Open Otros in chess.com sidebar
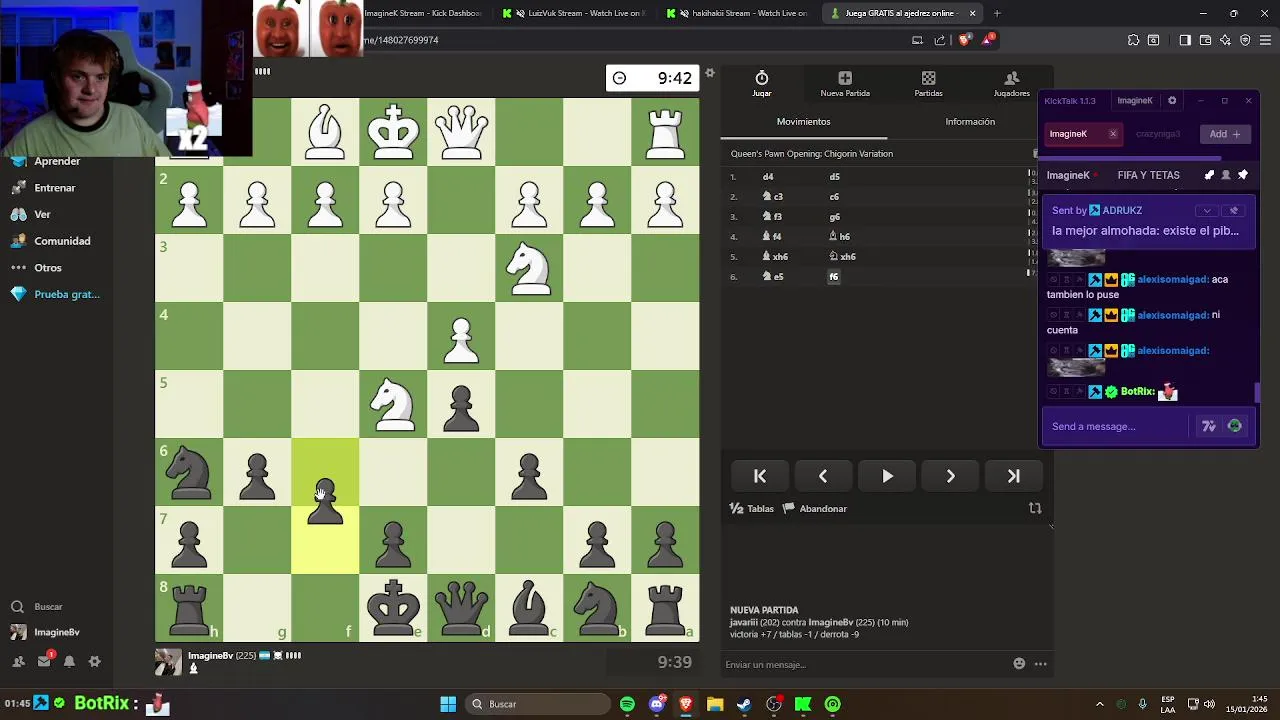Screen dimensions: 1280x720 click(x=36, y=268)
